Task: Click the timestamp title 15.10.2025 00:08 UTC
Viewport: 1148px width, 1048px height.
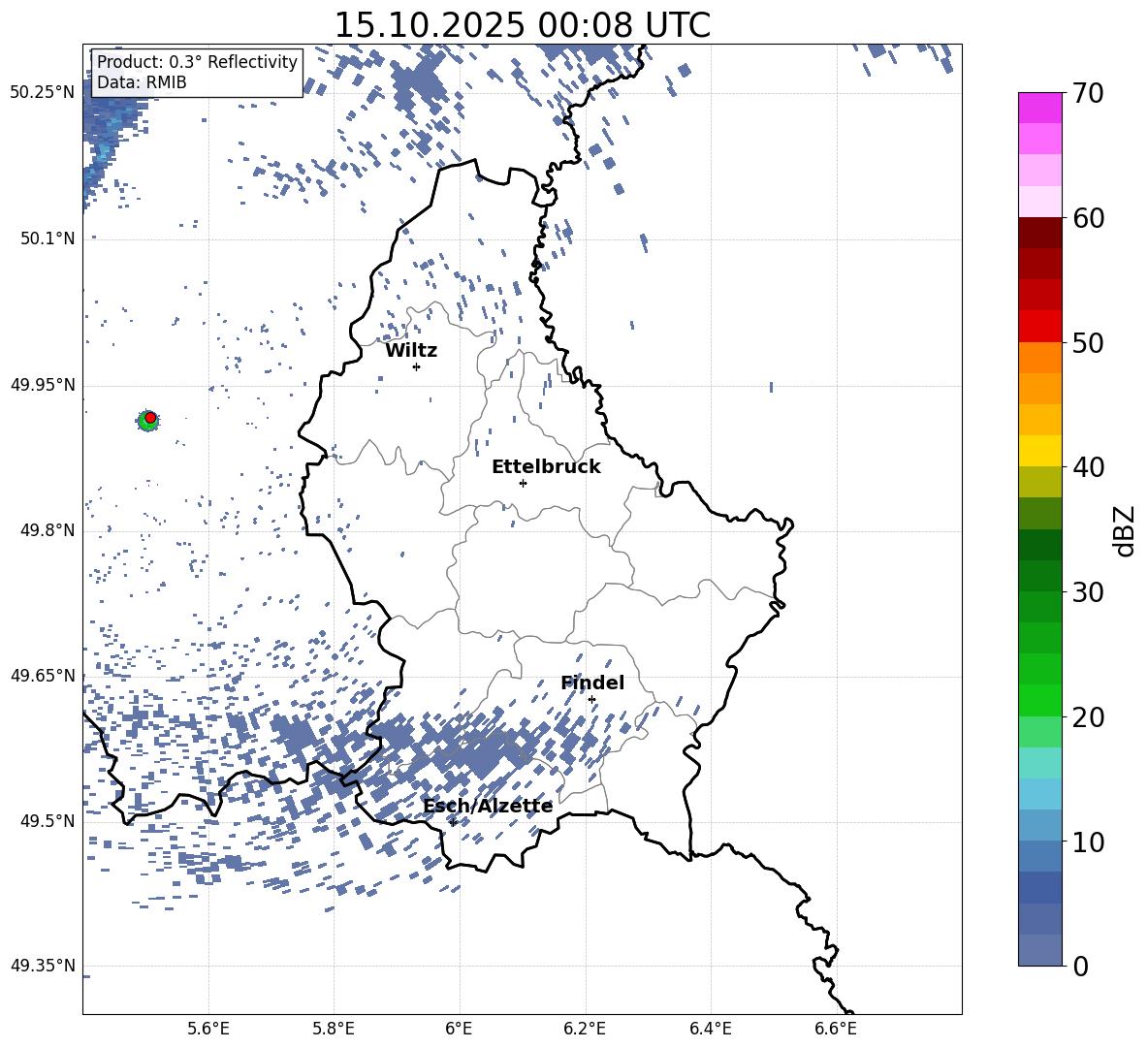Action: (522, 25)
